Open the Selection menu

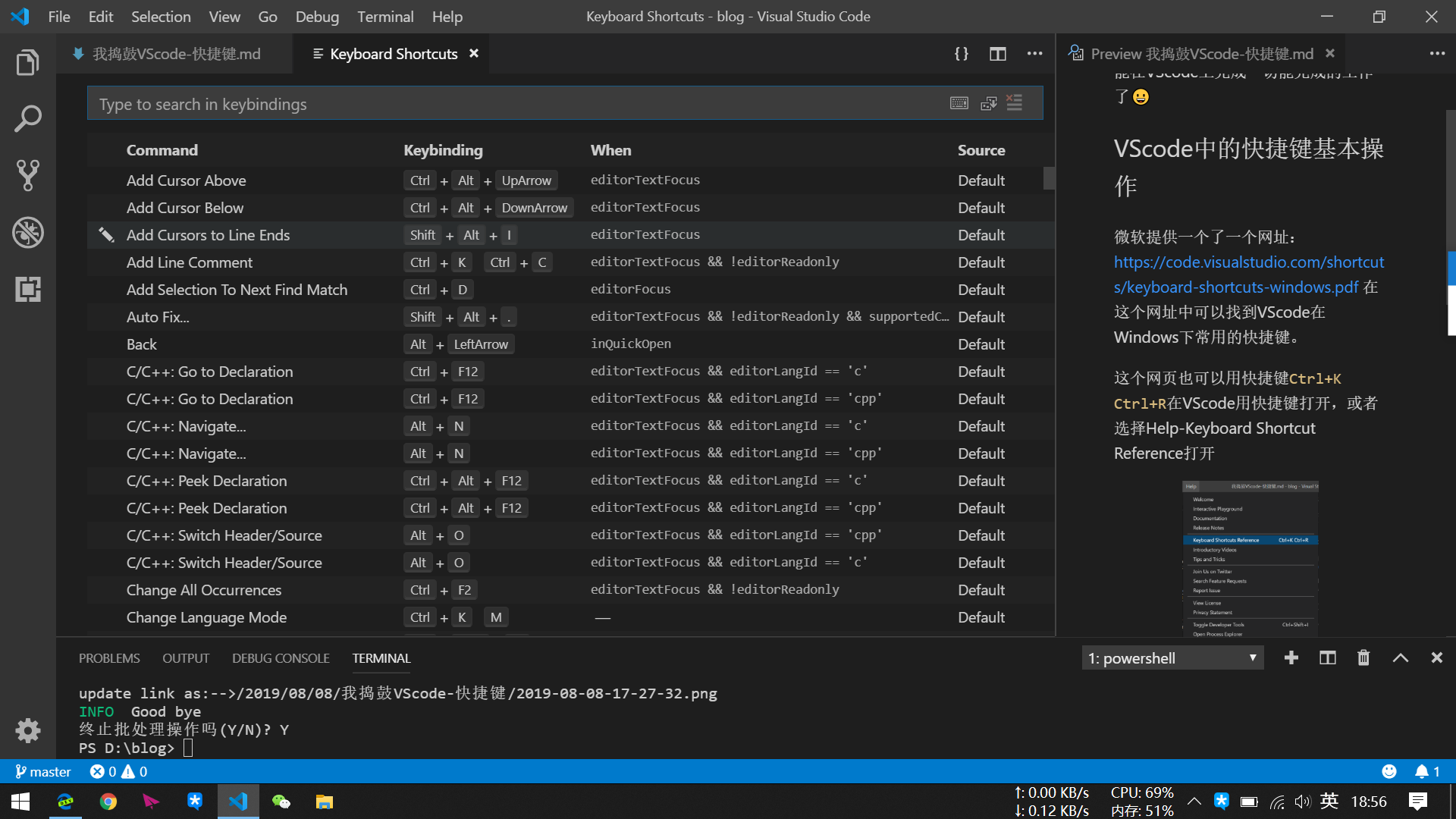(161, 17)
